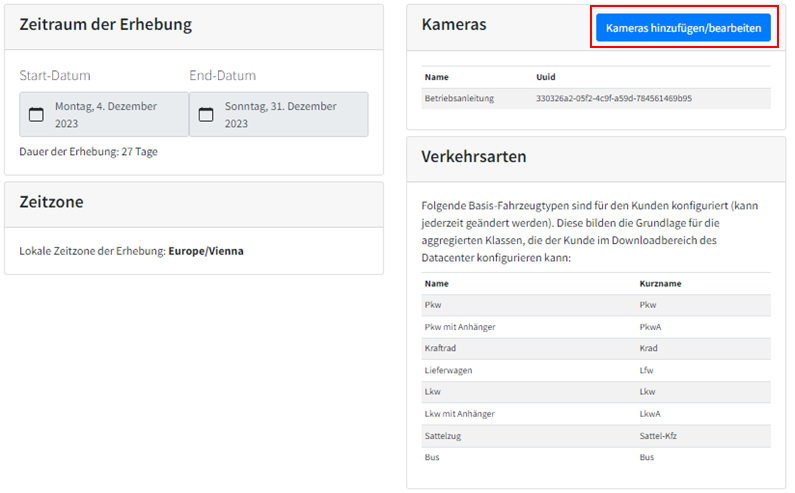795x493 pixels.
Task: Click the short name PkwA
Action: click(650, 327)
